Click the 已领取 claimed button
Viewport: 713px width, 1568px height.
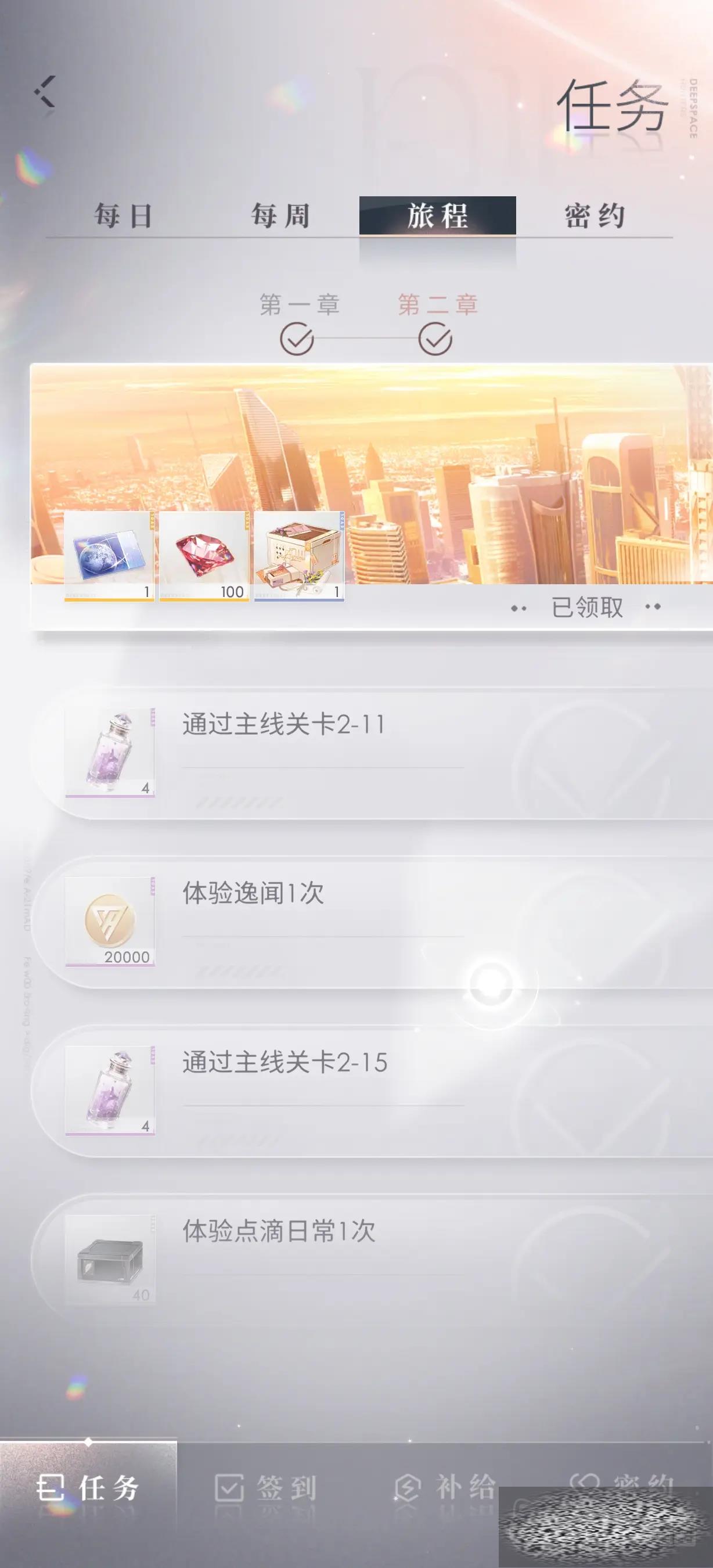[x=587, y=607]
